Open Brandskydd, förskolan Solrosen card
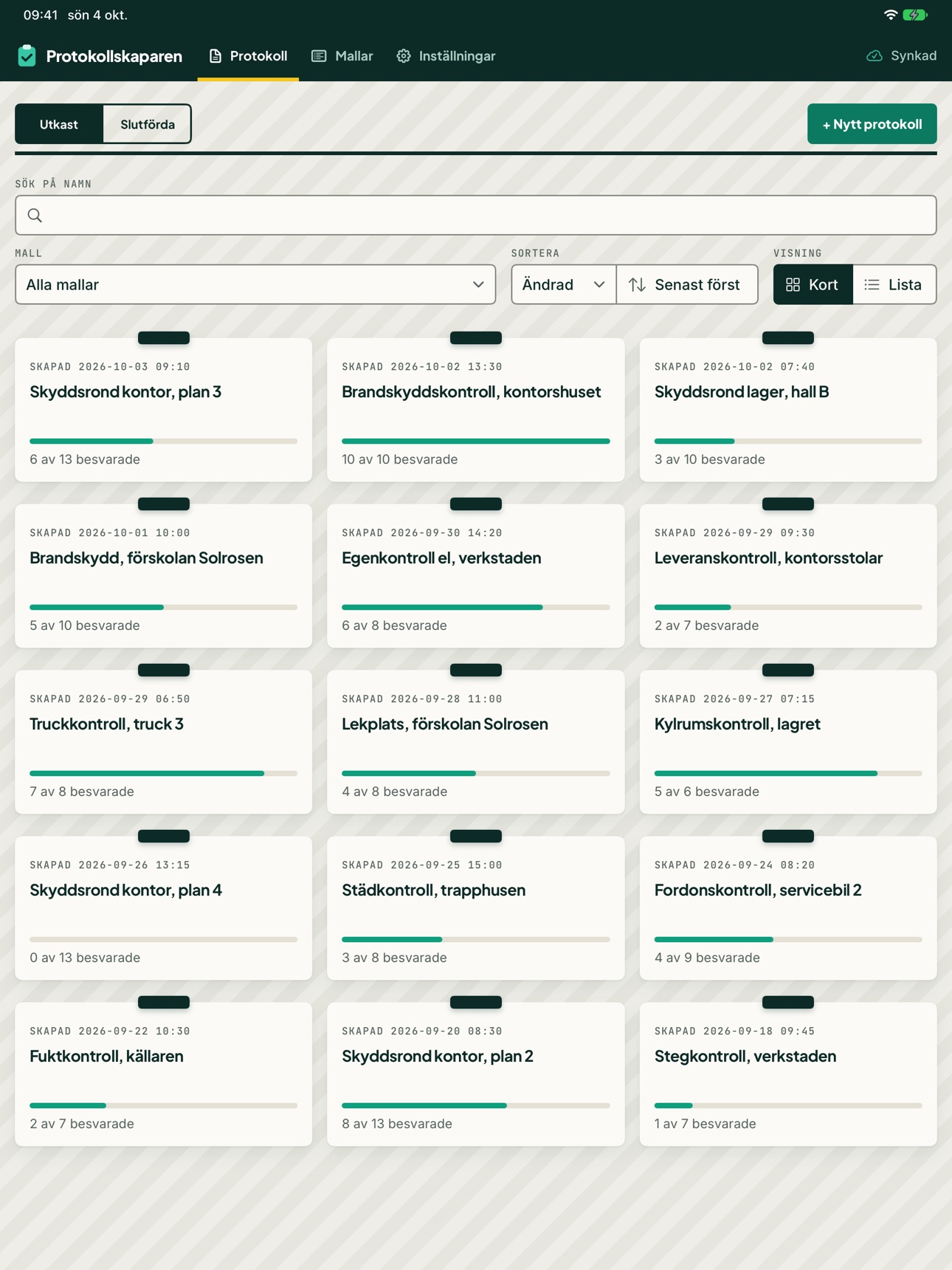 click(163, 577)
